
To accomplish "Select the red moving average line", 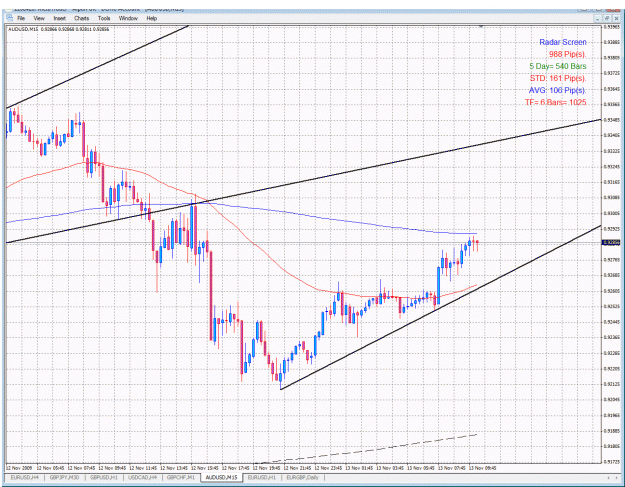I will click(255, 245).
